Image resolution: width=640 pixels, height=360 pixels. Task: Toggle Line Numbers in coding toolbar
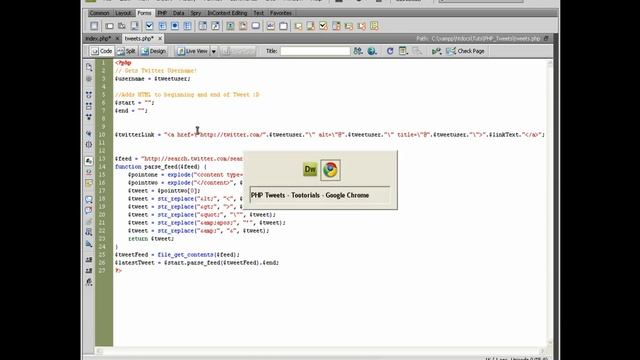tap(89, 161)
